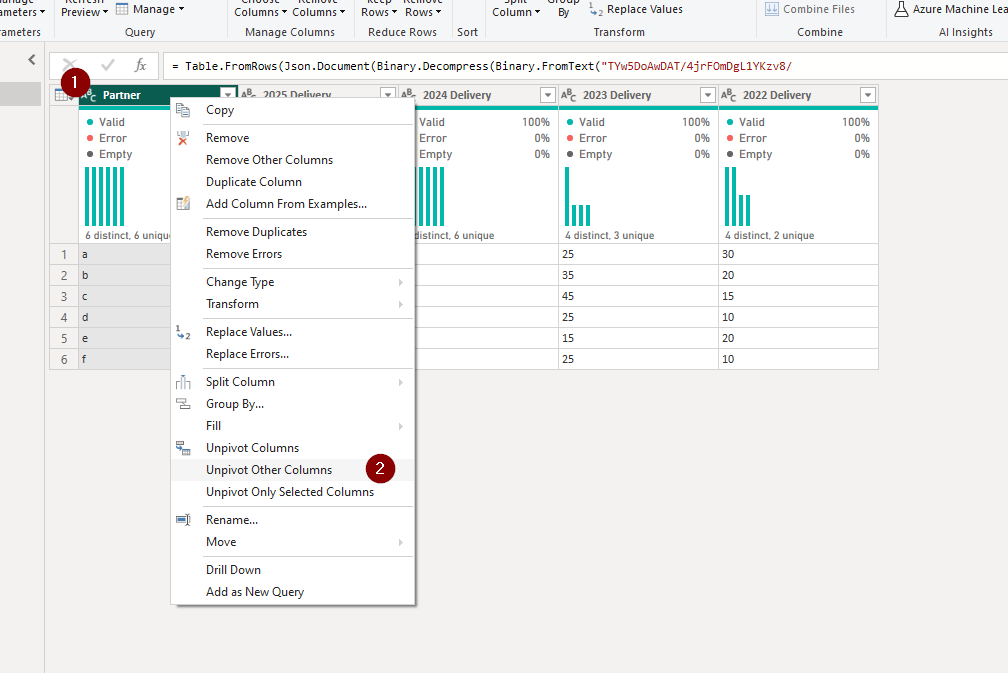Open the 2024 Delivery filter dropdown
The width and height of the screenshot is (1008, 673).
tap(548, 95)
